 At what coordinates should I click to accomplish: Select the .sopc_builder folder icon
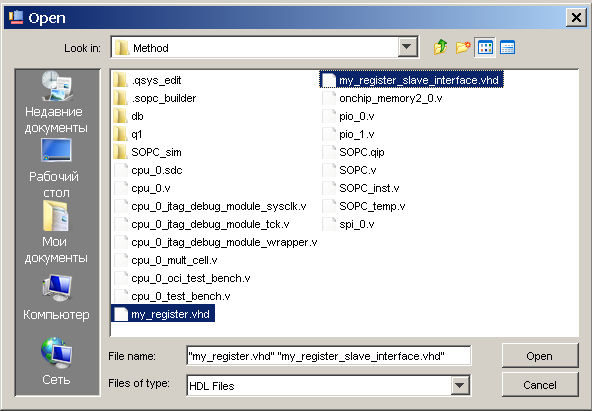[120, 98]
